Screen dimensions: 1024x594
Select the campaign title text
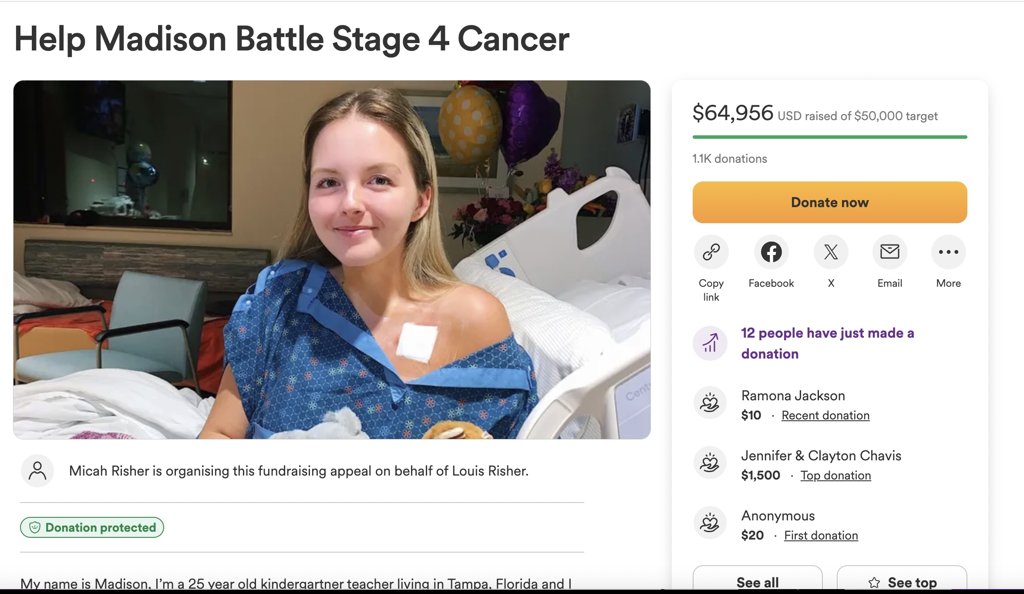pyautogui.click(x=290, y=38)
